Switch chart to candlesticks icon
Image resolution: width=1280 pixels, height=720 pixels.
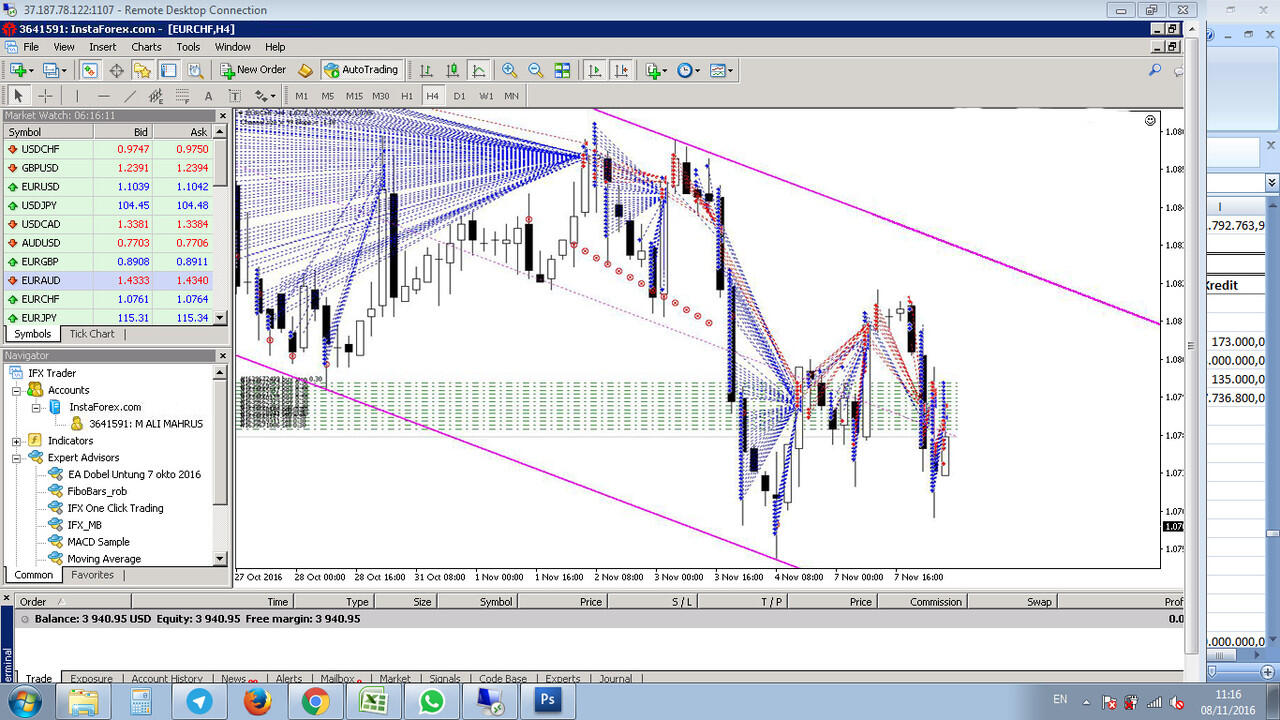pos(453,70)
